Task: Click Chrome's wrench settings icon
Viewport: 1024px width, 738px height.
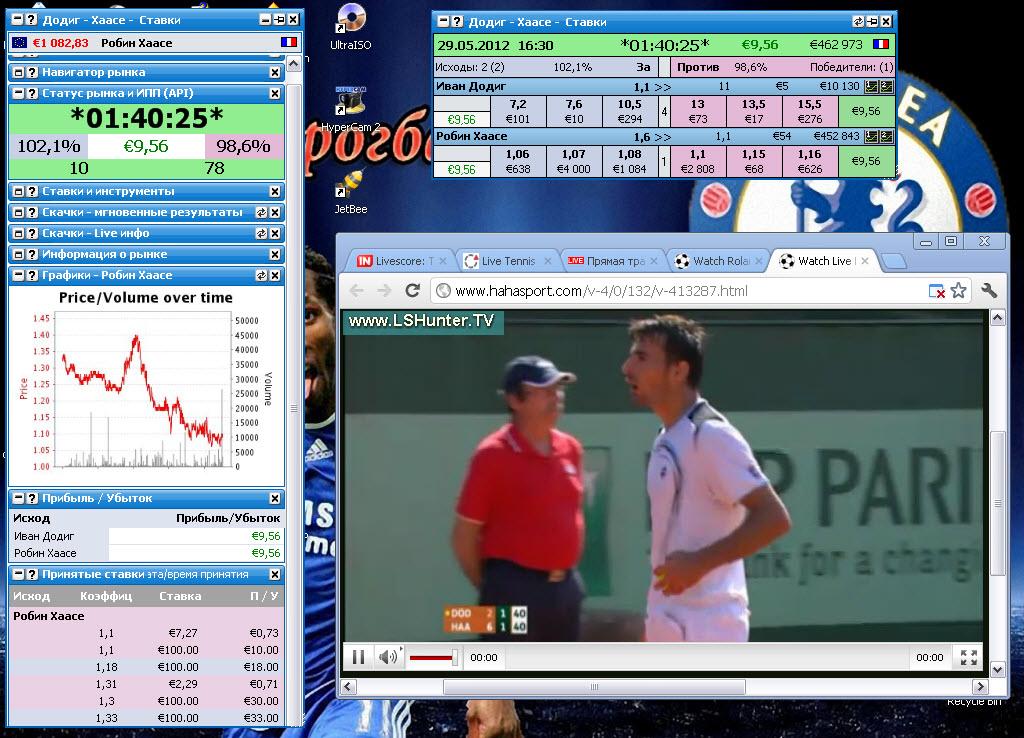Action: (989, 290)
